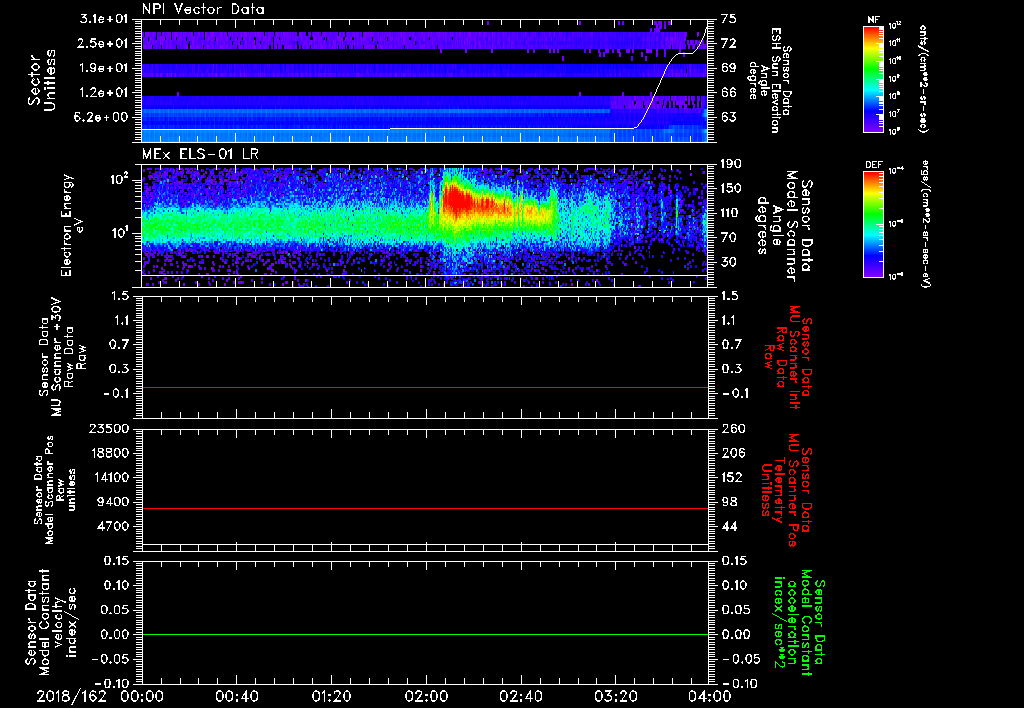Click the red line in Scanner Pos plot
Viewport: 1024px width, 708px height.
click(x=424, y=508)
